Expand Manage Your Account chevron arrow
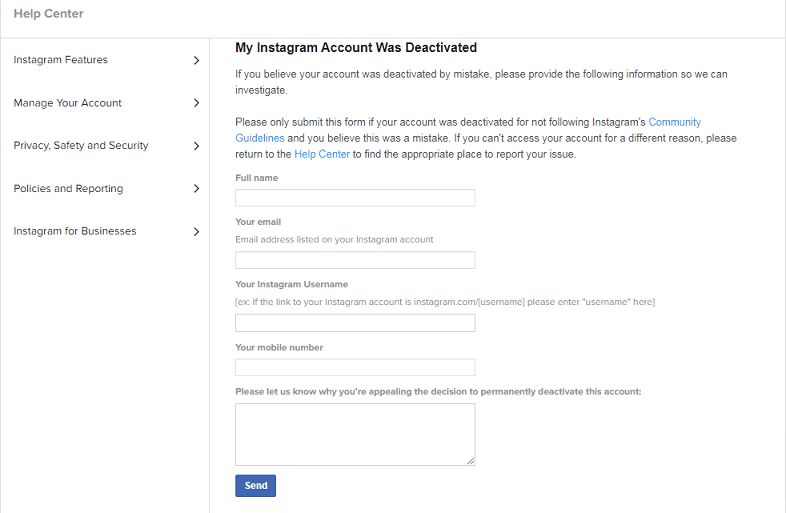 pyautogui.click(x=196, y=103)
